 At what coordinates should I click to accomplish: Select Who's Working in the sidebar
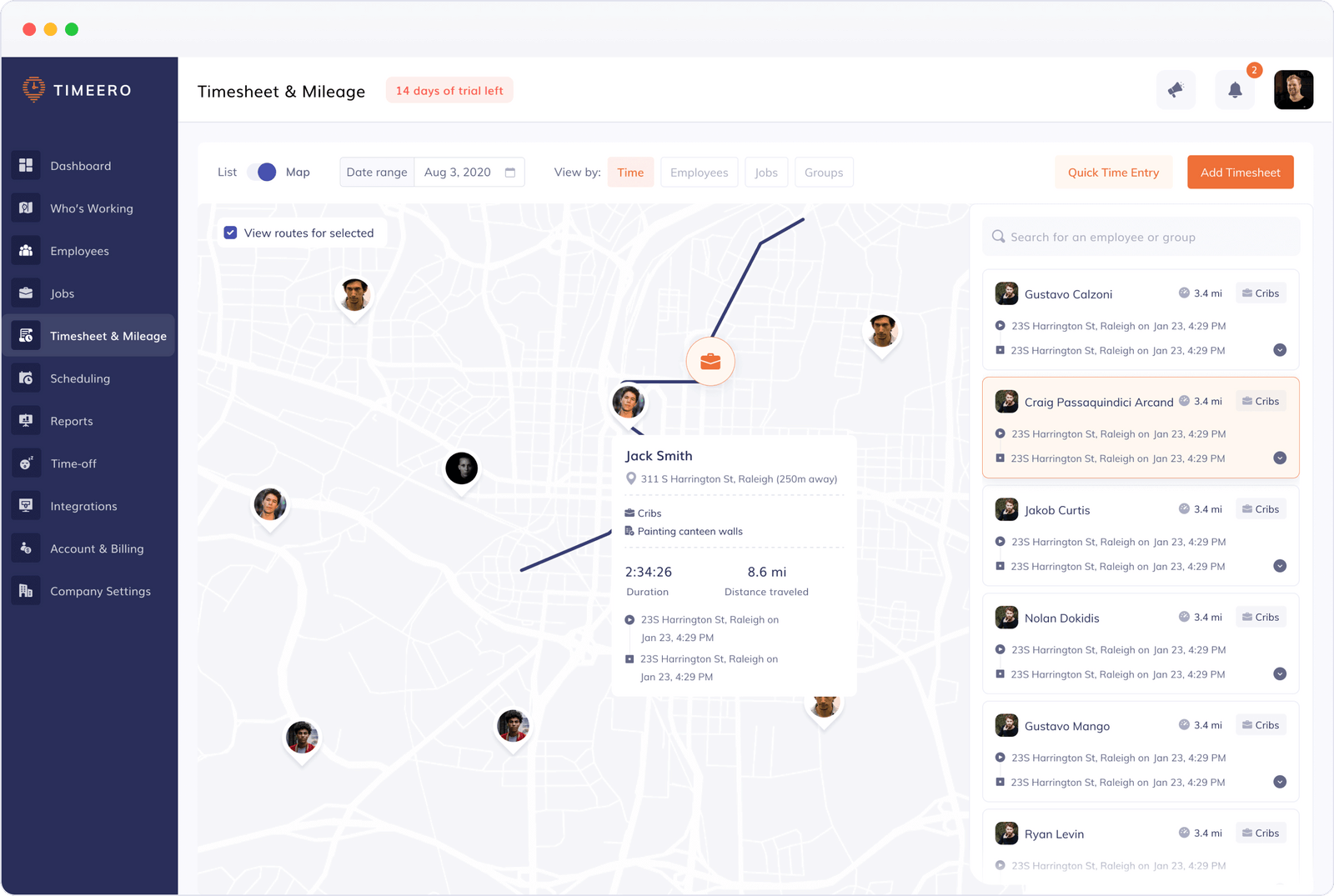[x=92, y=208]
